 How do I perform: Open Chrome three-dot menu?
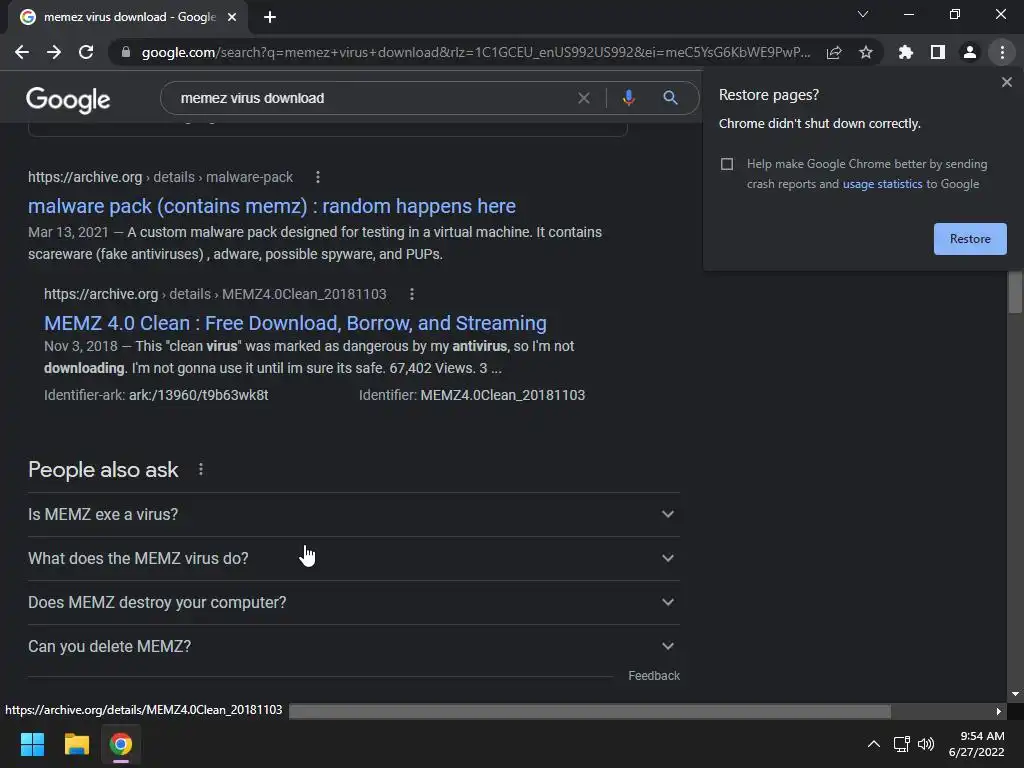(1002, 52)
